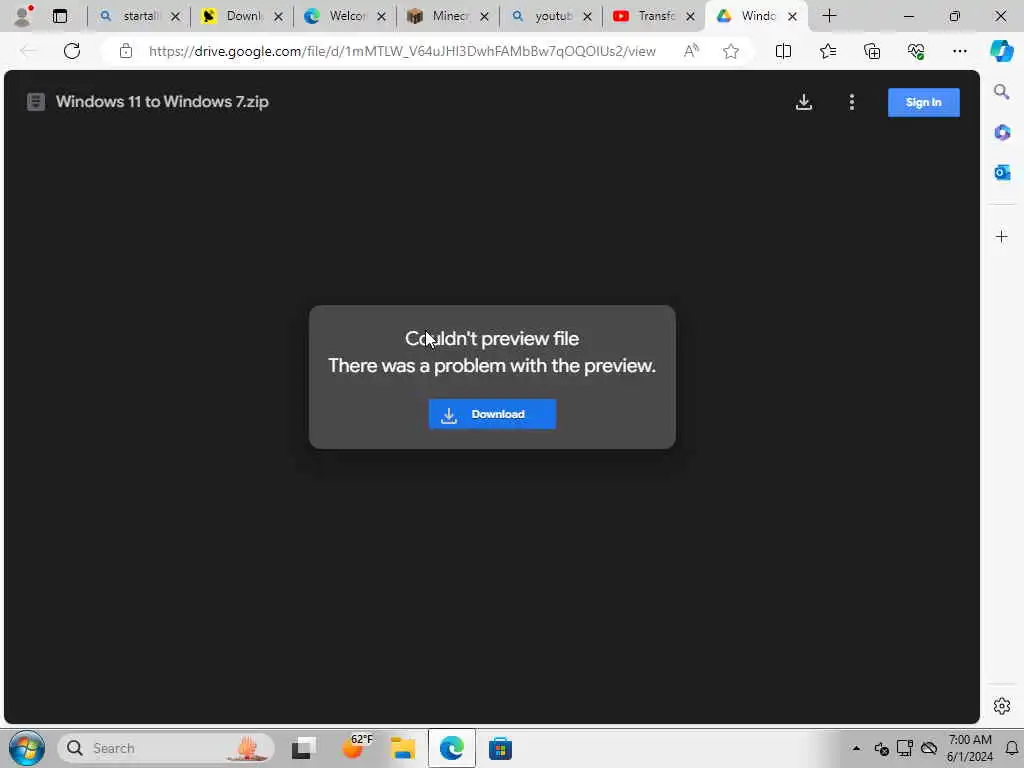Open sidebar settings gear icon
The width and height of the screenshot is (1024, 768).
click(x=1002, y=706)
